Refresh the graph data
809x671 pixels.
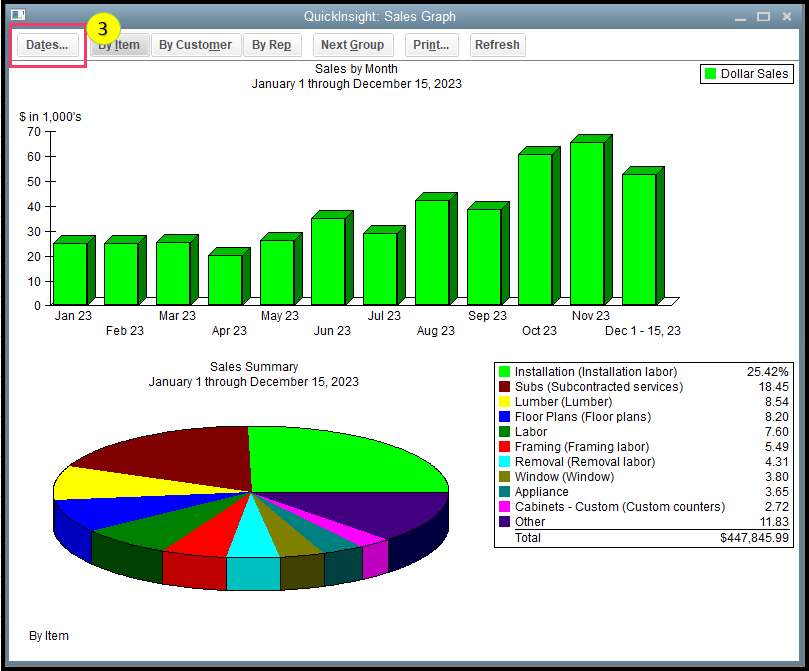tap(497, 44)
